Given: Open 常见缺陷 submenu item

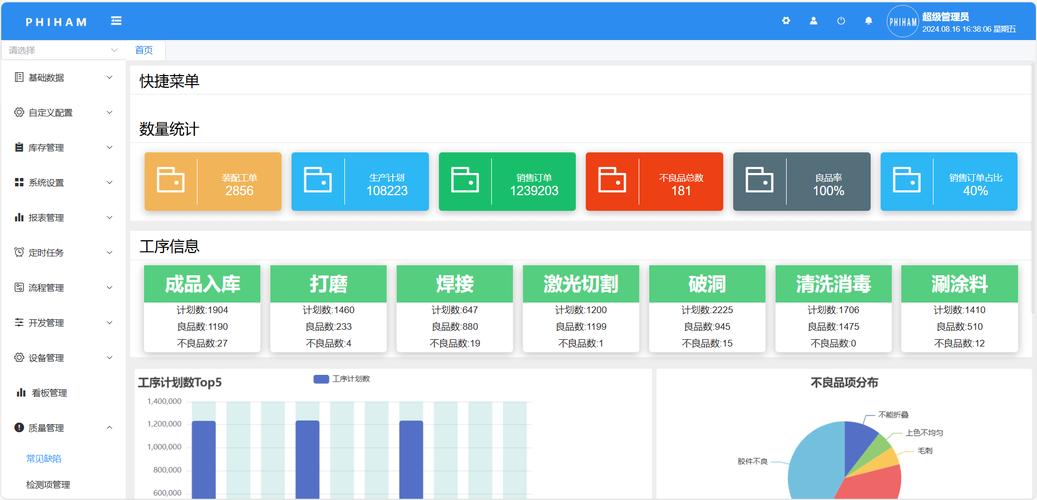Looking at the screenshot, I should tap(44, 458).
